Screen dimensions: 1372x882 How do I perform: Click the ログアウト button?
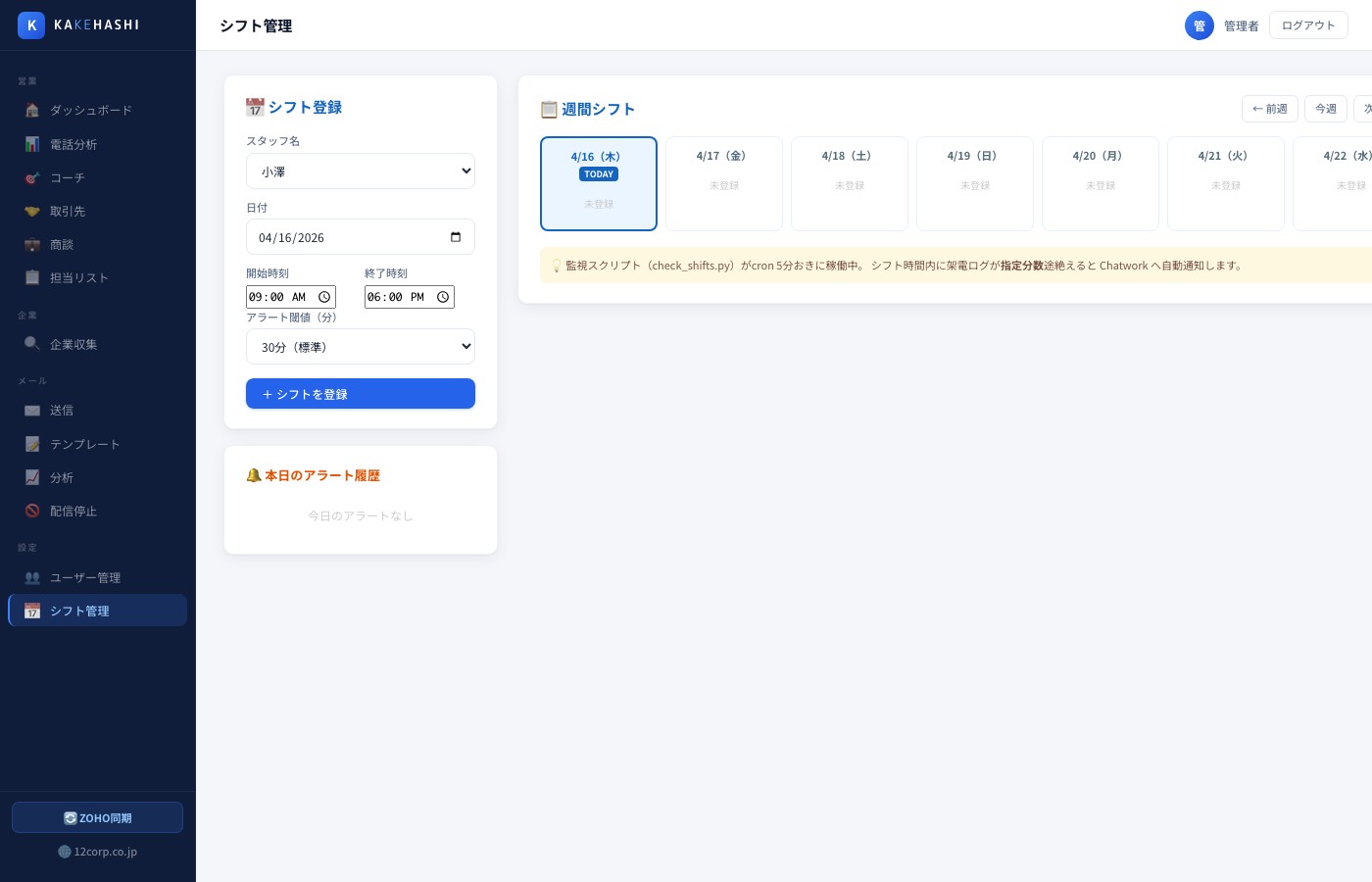[x=1307, y=25]
